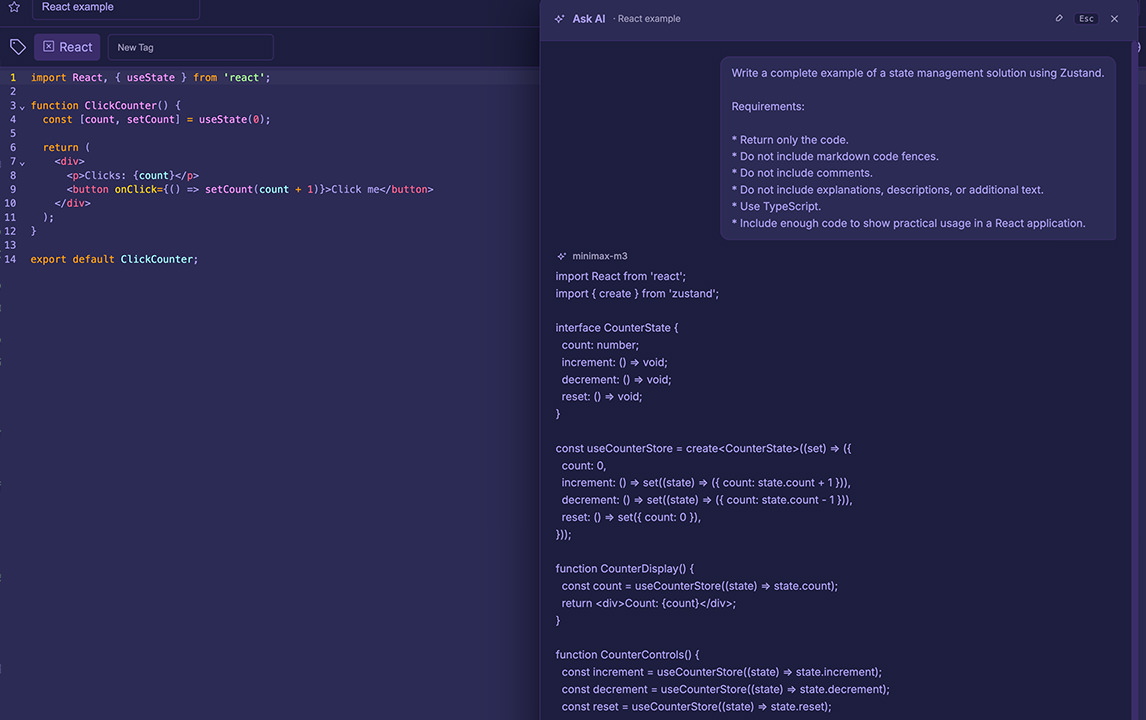The image size is (1146, 720).
Task: Mark the snippet as favorite with the star
Action: [x=14, y=7]
